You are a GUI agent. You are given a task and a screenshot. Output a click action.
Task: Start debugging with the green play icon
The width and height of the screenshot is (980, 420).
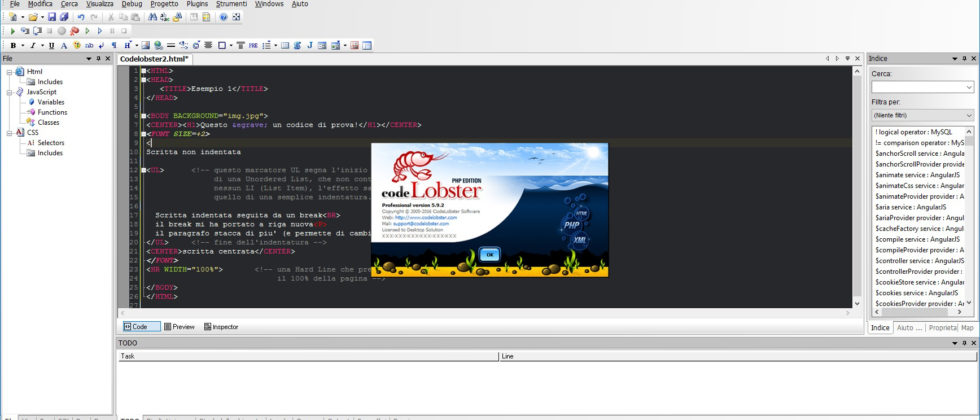12,31
